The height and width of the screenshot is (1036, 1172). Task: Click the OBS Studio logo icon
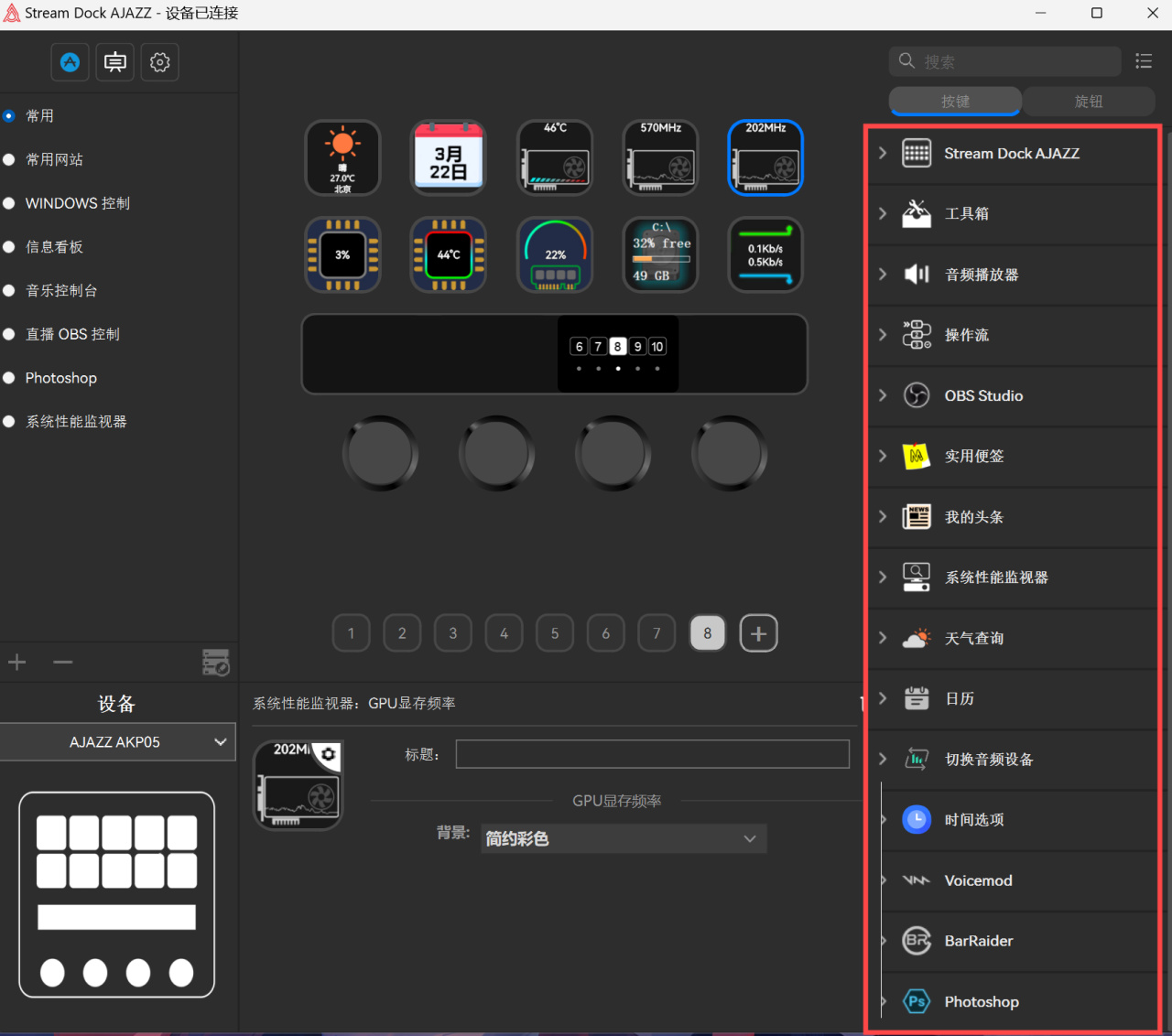tap(917, 395)
